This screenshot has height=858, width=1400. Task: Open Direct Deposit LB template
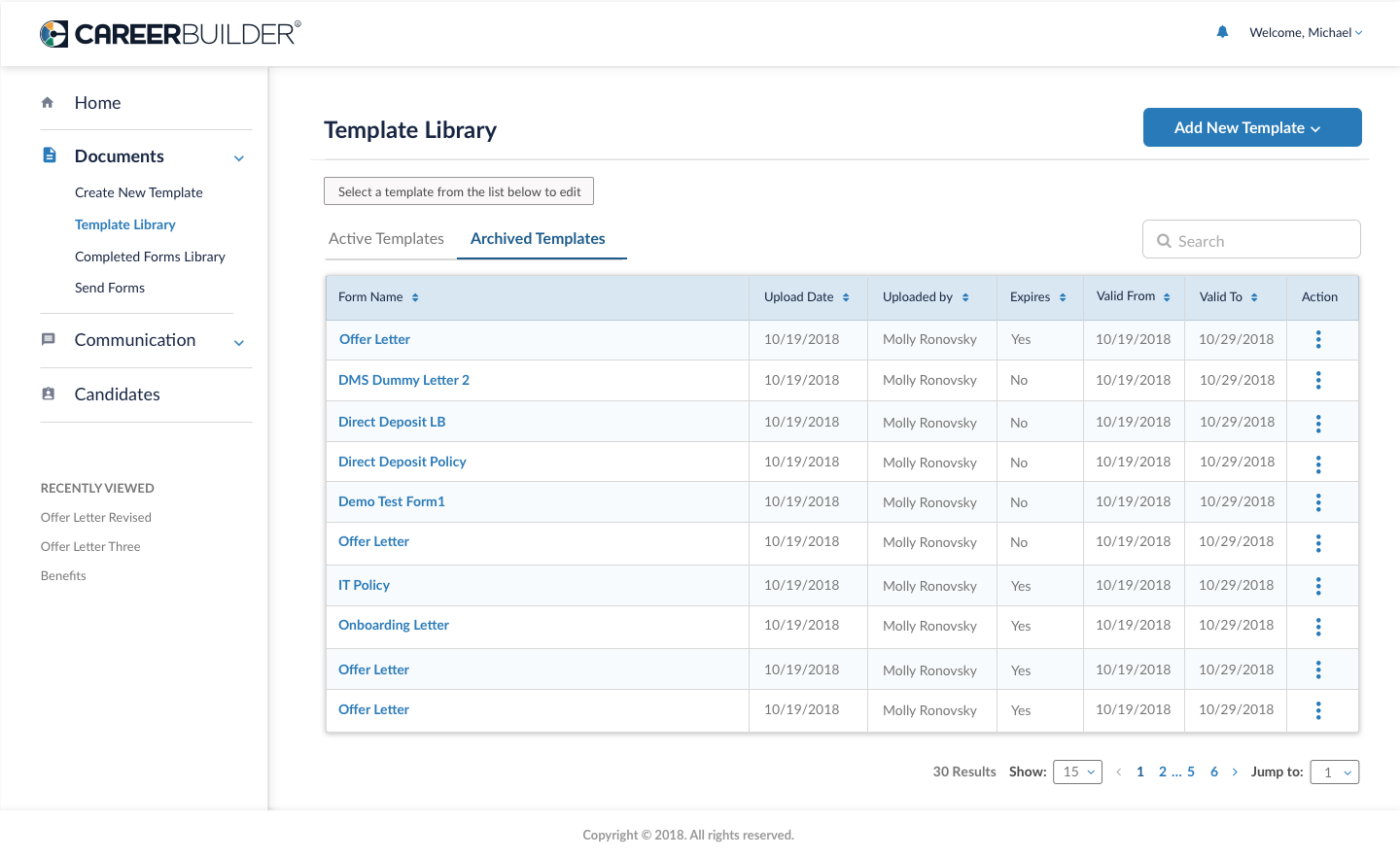tap(392, 422)
